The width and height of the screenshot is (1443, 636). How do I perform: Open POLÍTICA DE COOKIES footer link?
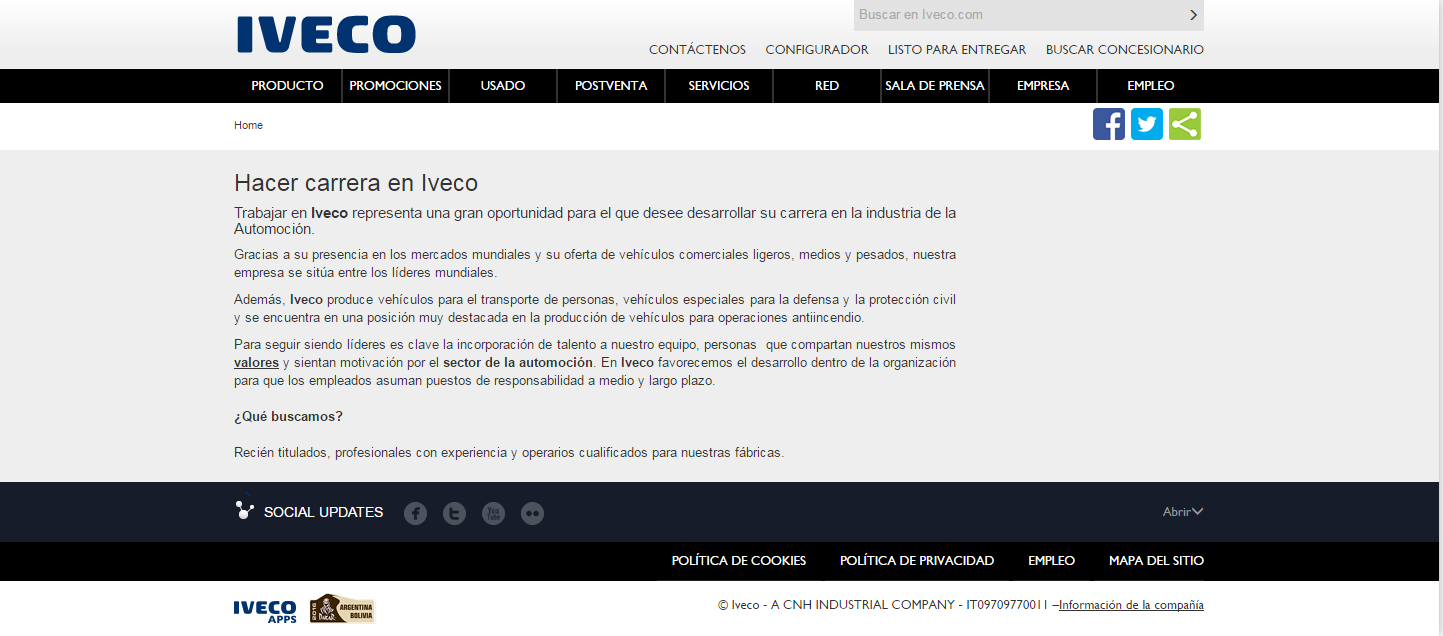point(739,561)
